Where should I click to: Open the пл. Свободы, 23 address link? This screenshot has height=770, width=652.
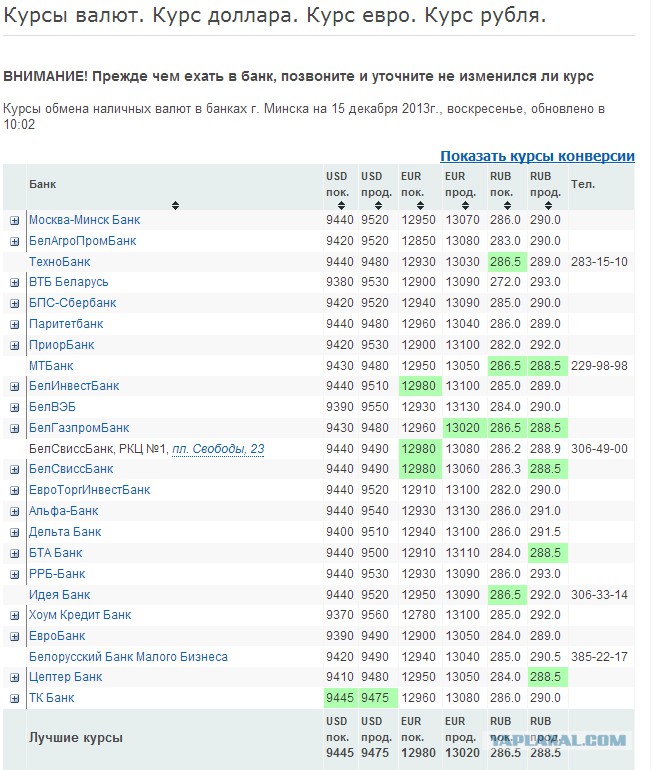[x=217, y=449]
